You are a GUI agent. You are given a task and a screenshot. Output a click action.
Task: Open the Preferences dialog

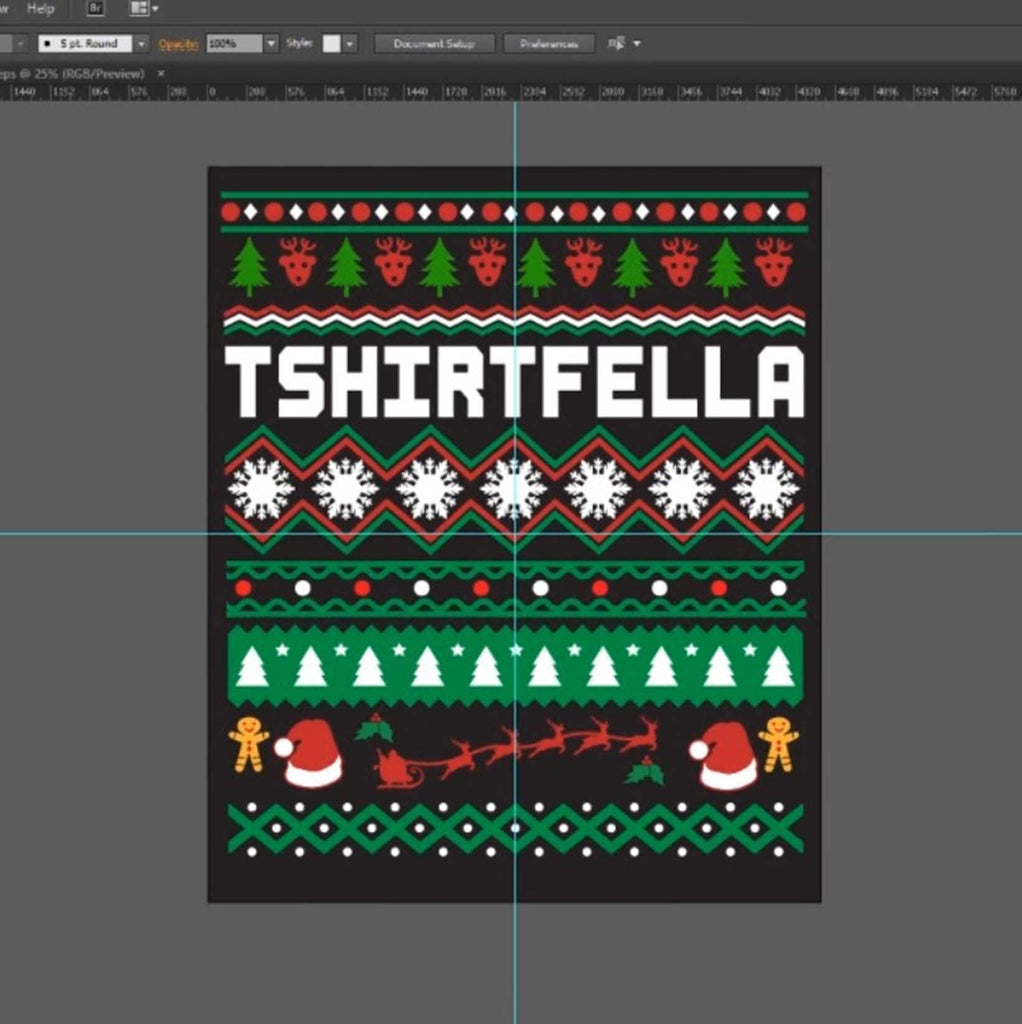[x=549, y=44]
